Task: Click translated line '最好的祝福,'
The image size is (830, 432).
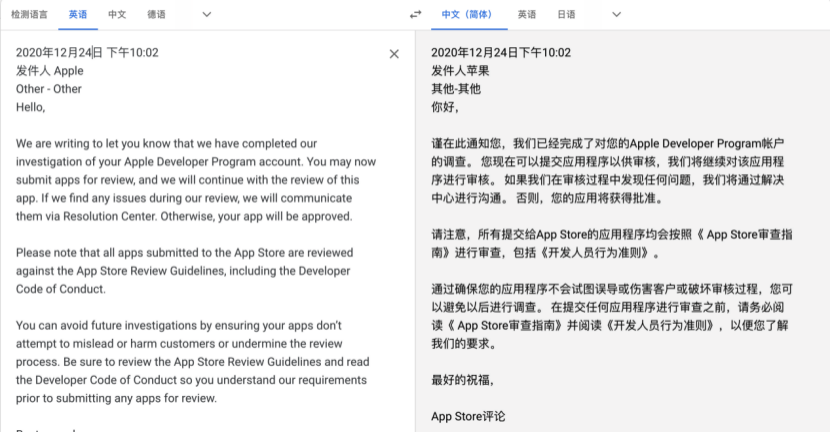Action: pyautogui.click(x=462, y=380)
